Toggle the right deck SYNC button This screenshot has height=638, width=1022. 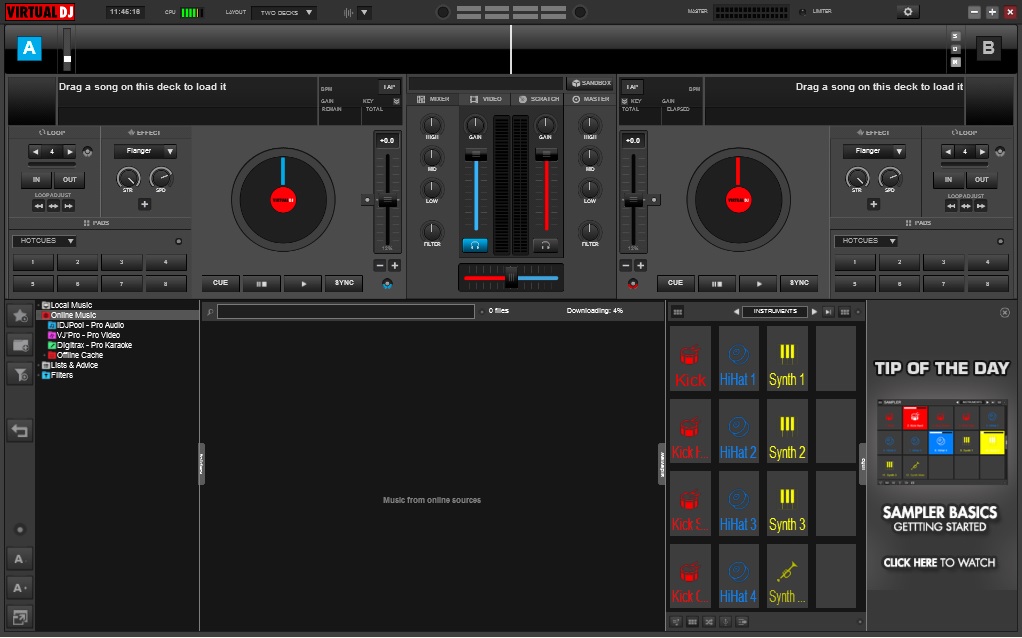pos(799,283)
